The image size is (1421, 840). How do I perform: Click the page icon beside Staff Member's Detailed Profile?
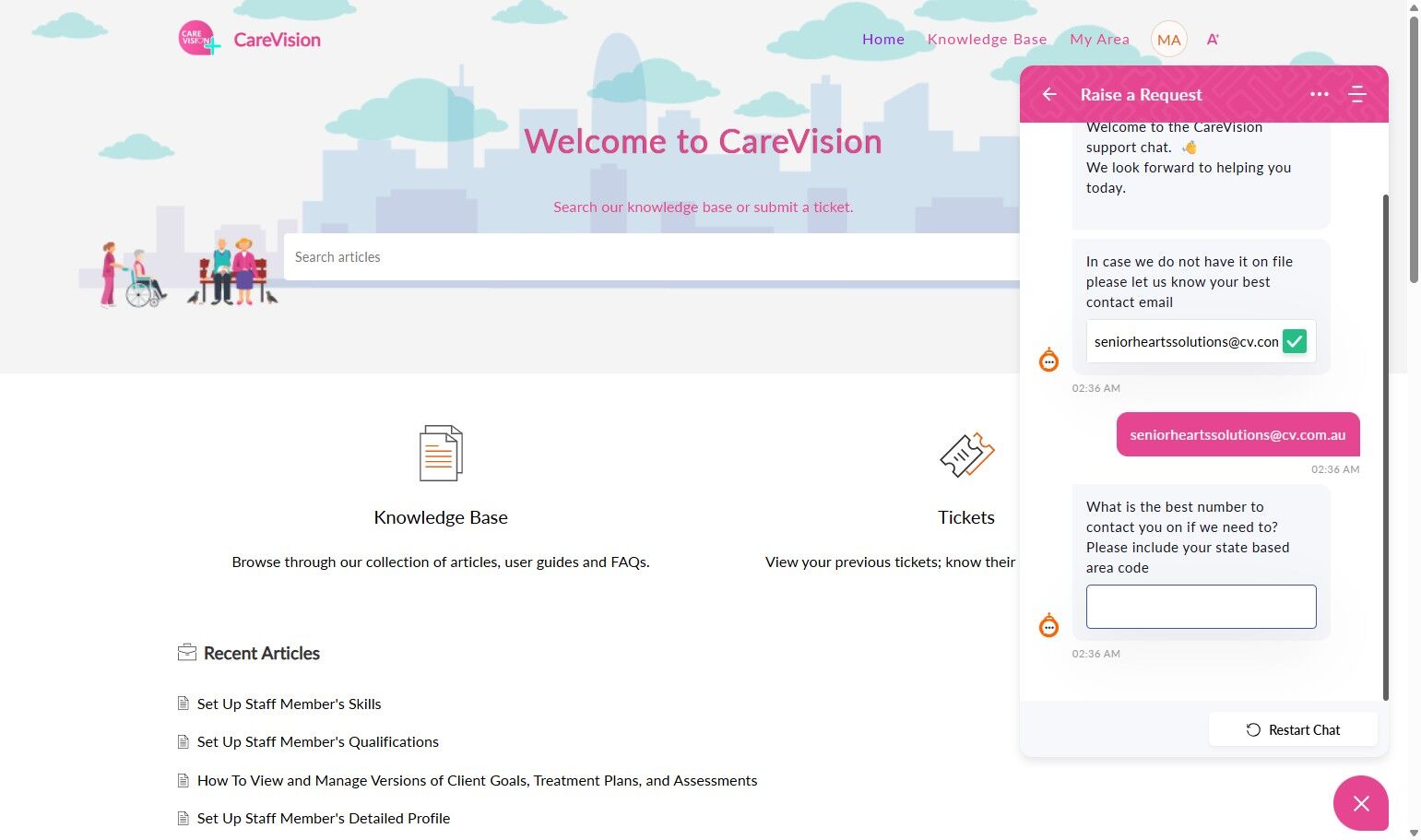point(184,818)
